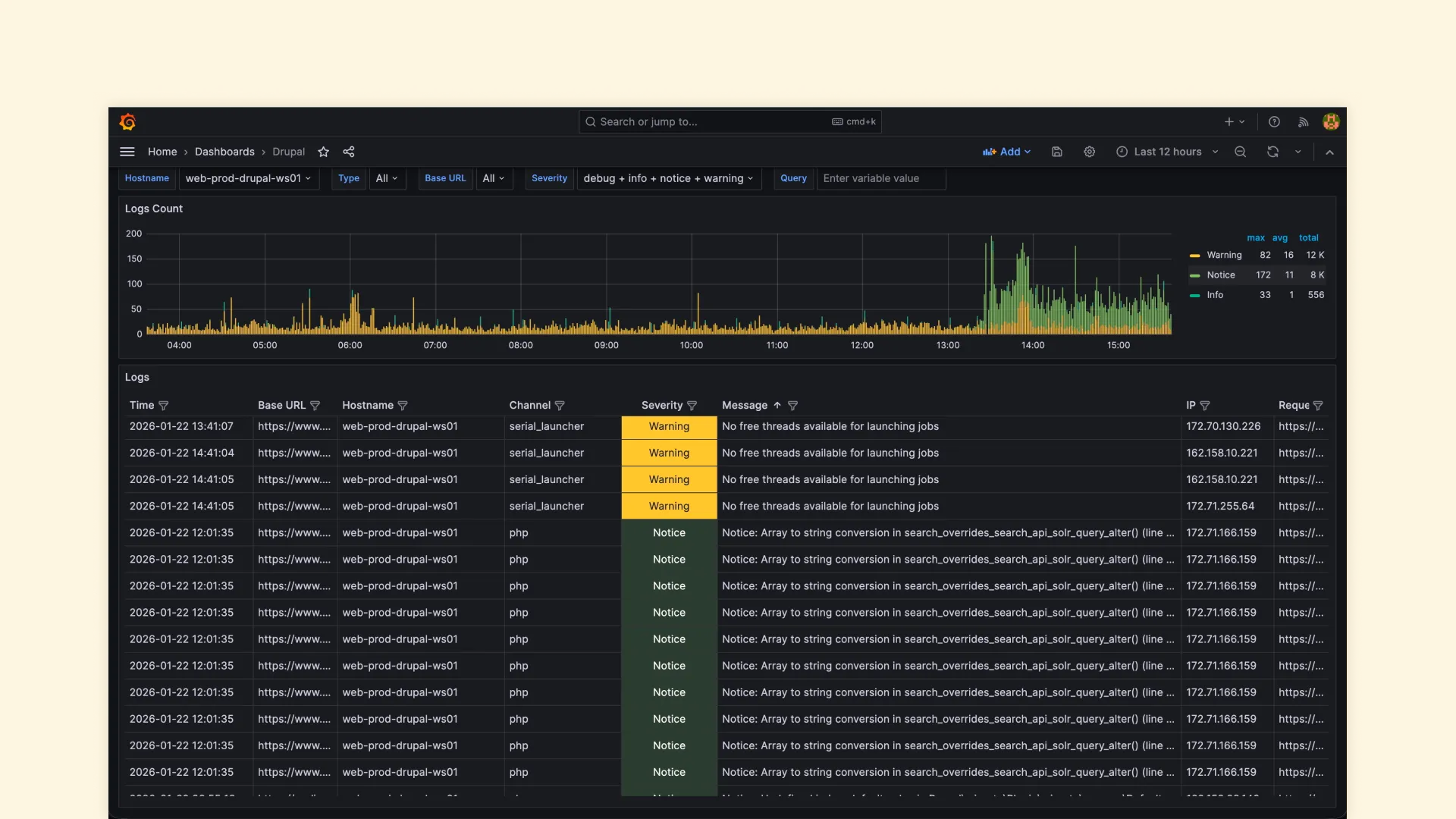Filter the IP column
This screenshot has width=1456, height=819.
tap(1205, 406)
